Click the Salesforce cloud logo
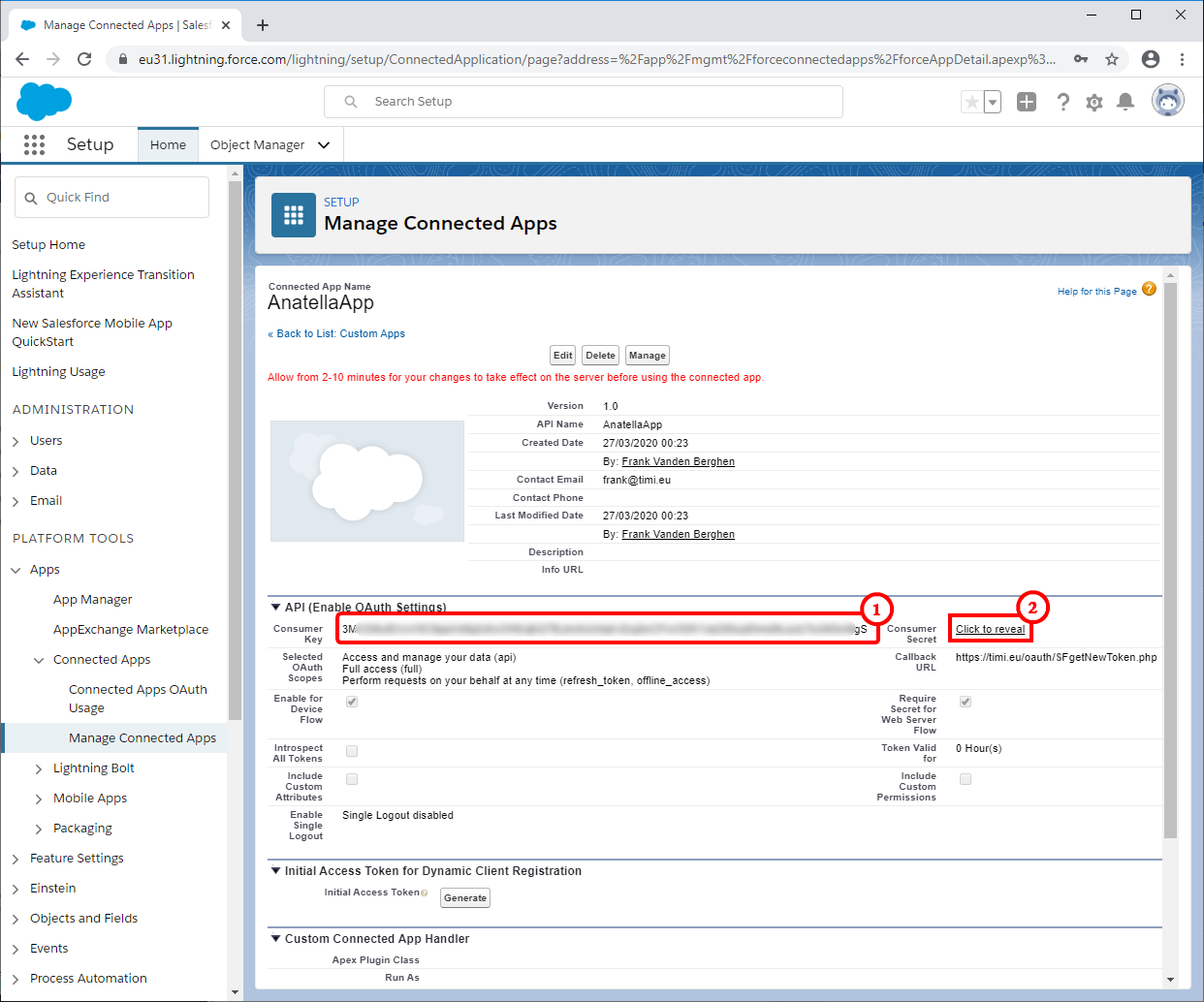 click(45, 101)
